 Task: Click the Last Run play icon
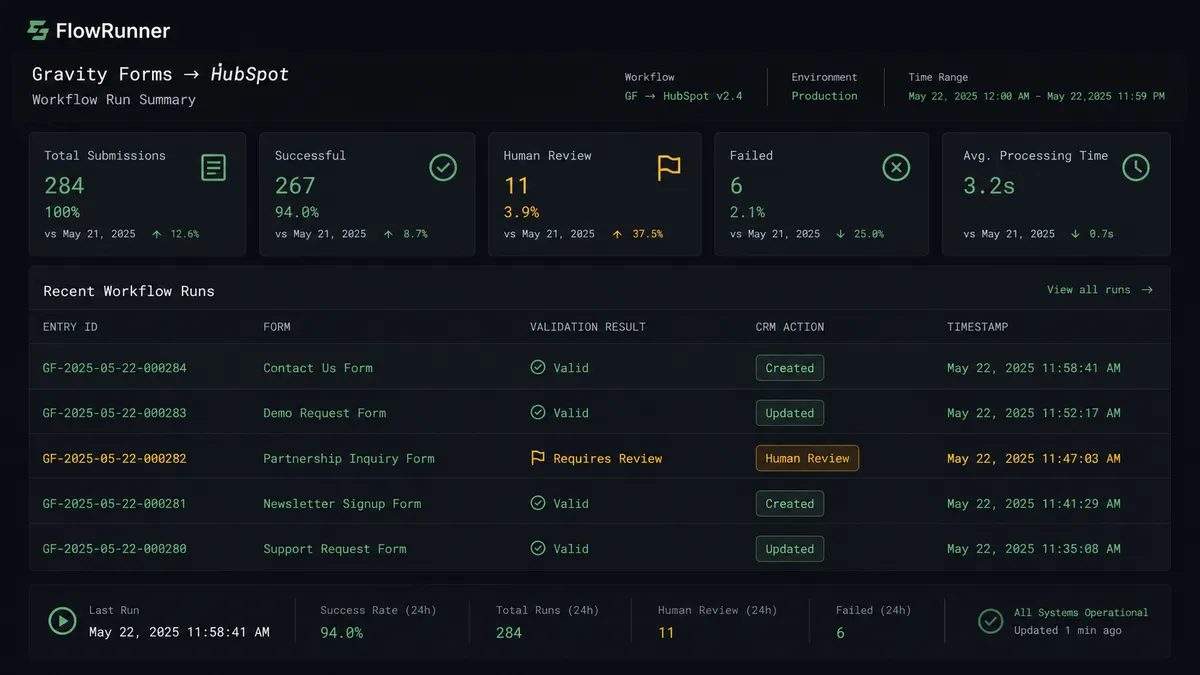(x=63, y=621)
